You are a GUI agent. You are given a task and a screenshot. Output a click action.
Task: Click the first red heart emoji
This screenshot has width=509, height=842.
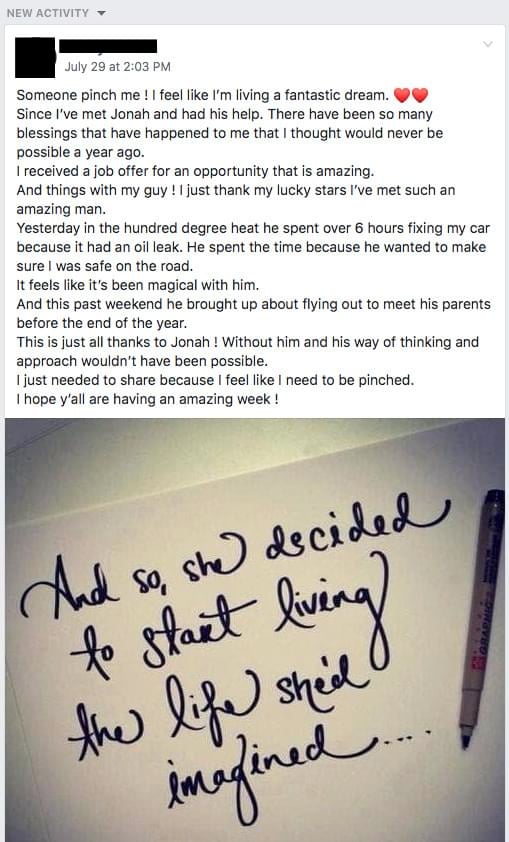point(402,96)
